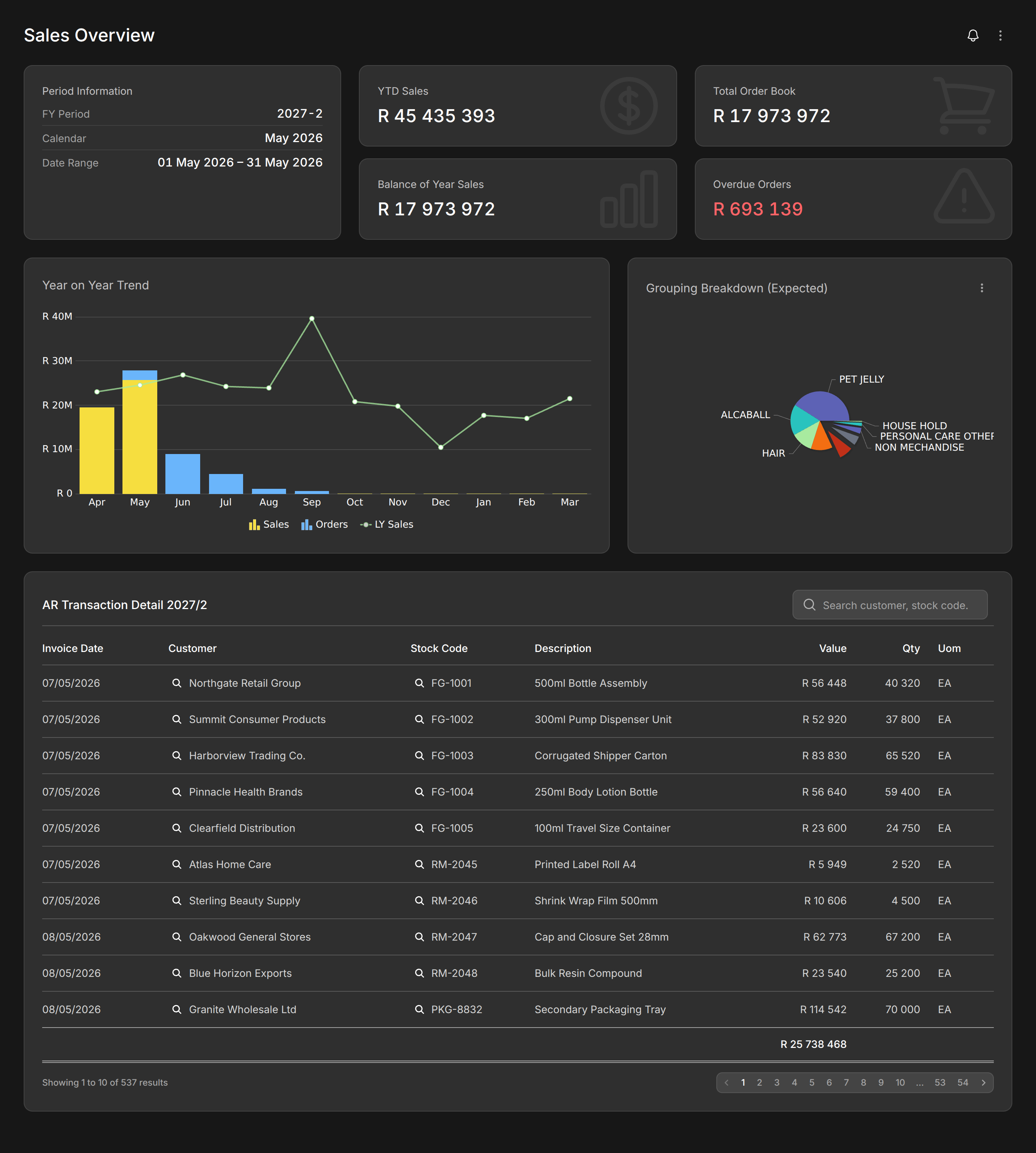Screen dimensions: 1036x1153
Task: Click the blue June orders bar
Action: pos(183,474)
